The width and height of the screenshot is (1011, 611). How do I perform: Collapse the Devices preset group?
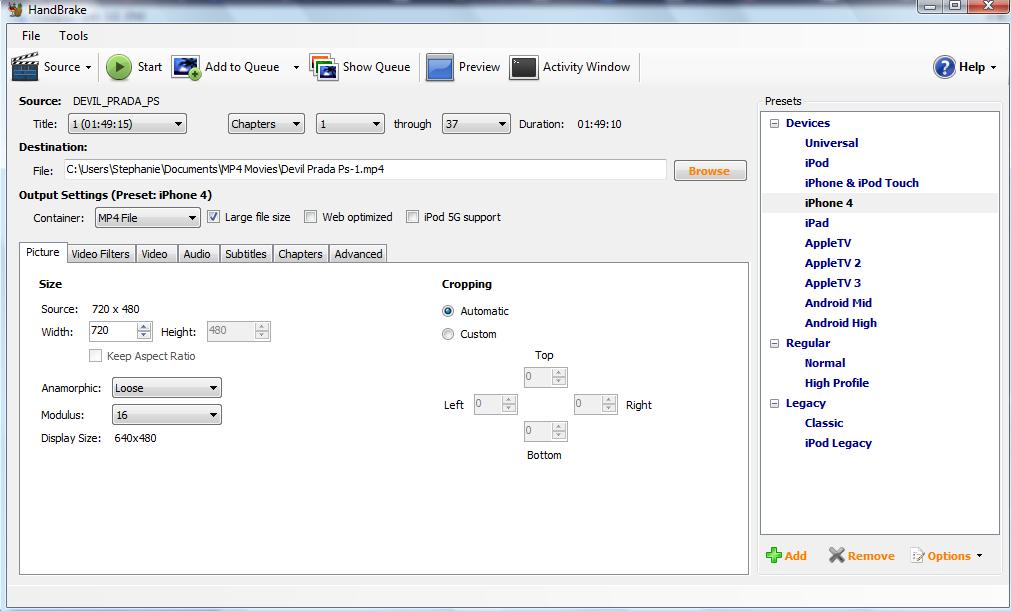(774, 123)
